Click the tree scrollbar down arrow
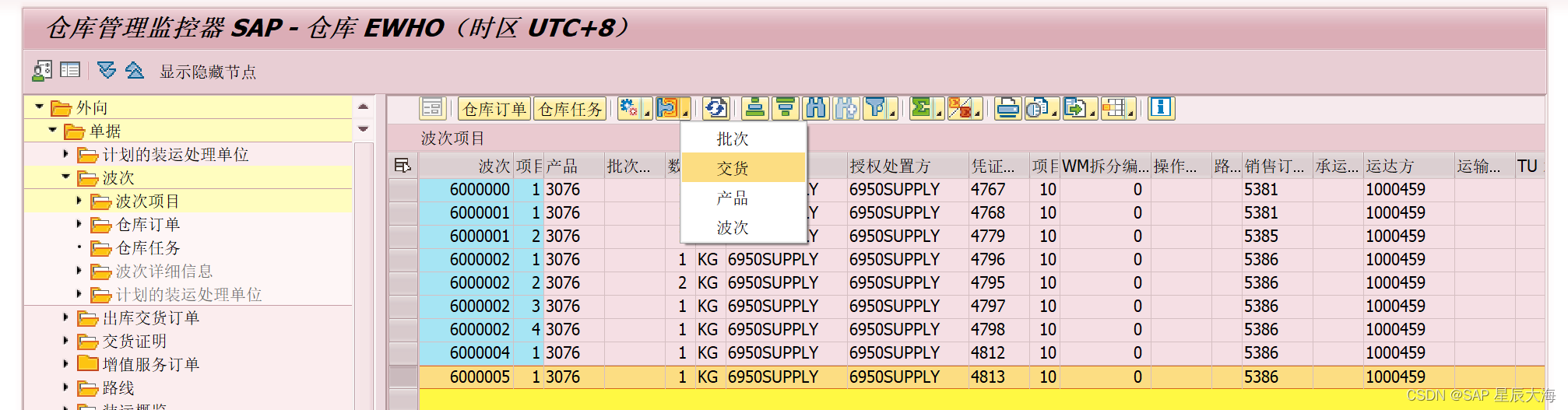Screen dimensions: 1568x410 click(x=363, y=128)
